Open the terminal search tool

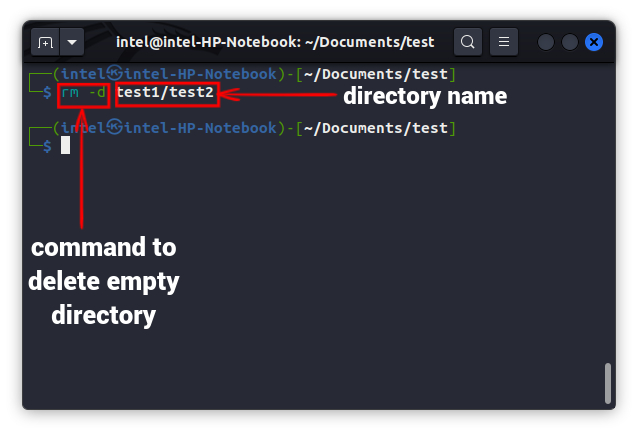[468, 42]
